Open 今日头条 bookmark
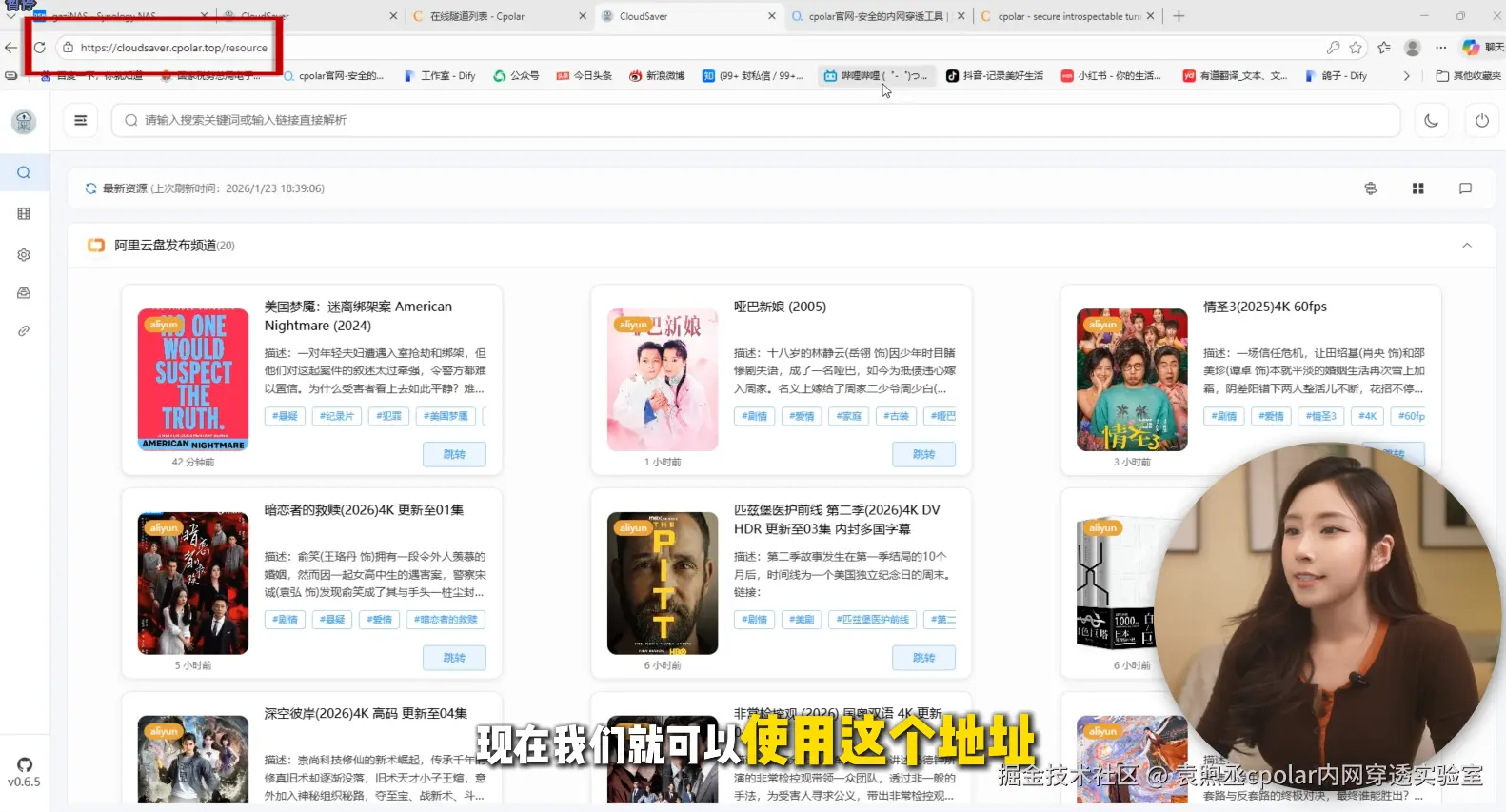The height and width of the screenshot is (812, 1506). (585, 76)
